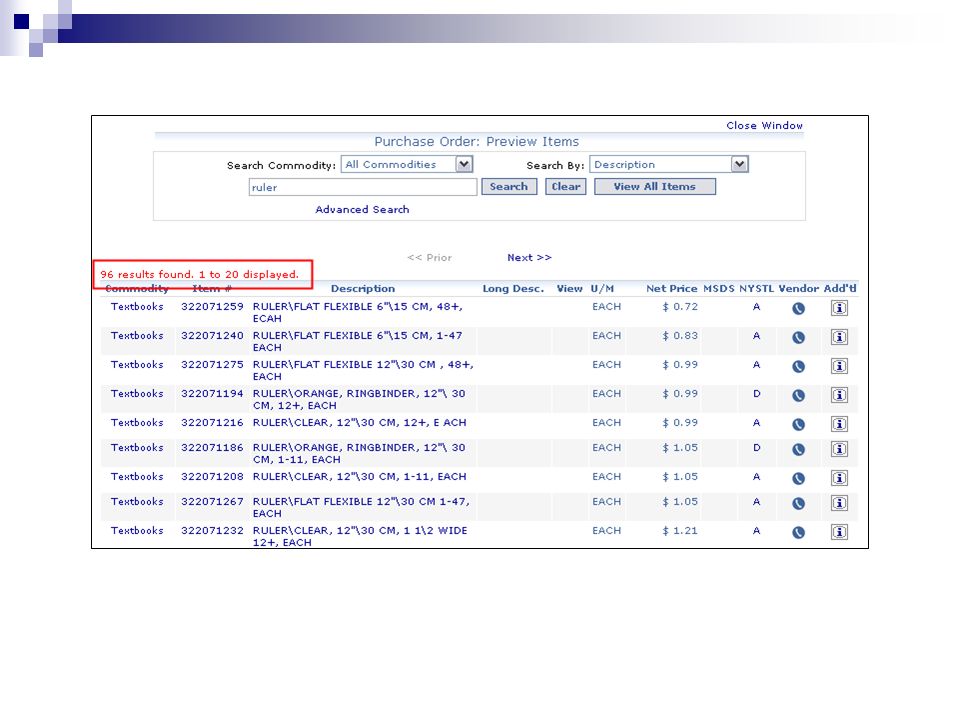Open vendor info for item 322071267
The width and height of the screenshot is (960, 720).
[x=798, y=503]
